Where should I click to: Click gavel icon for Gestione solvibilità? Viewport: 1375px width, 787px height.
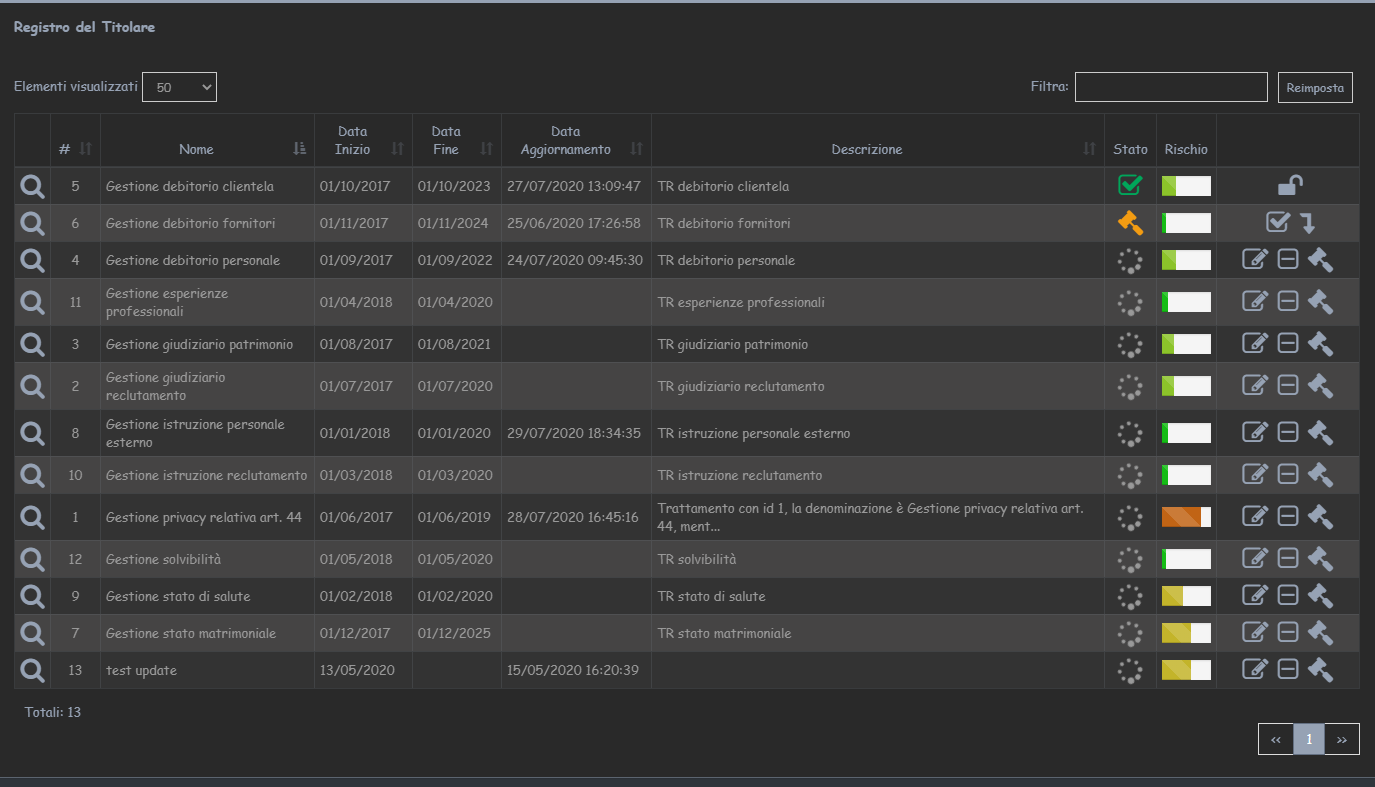[x=1320, y=559]
